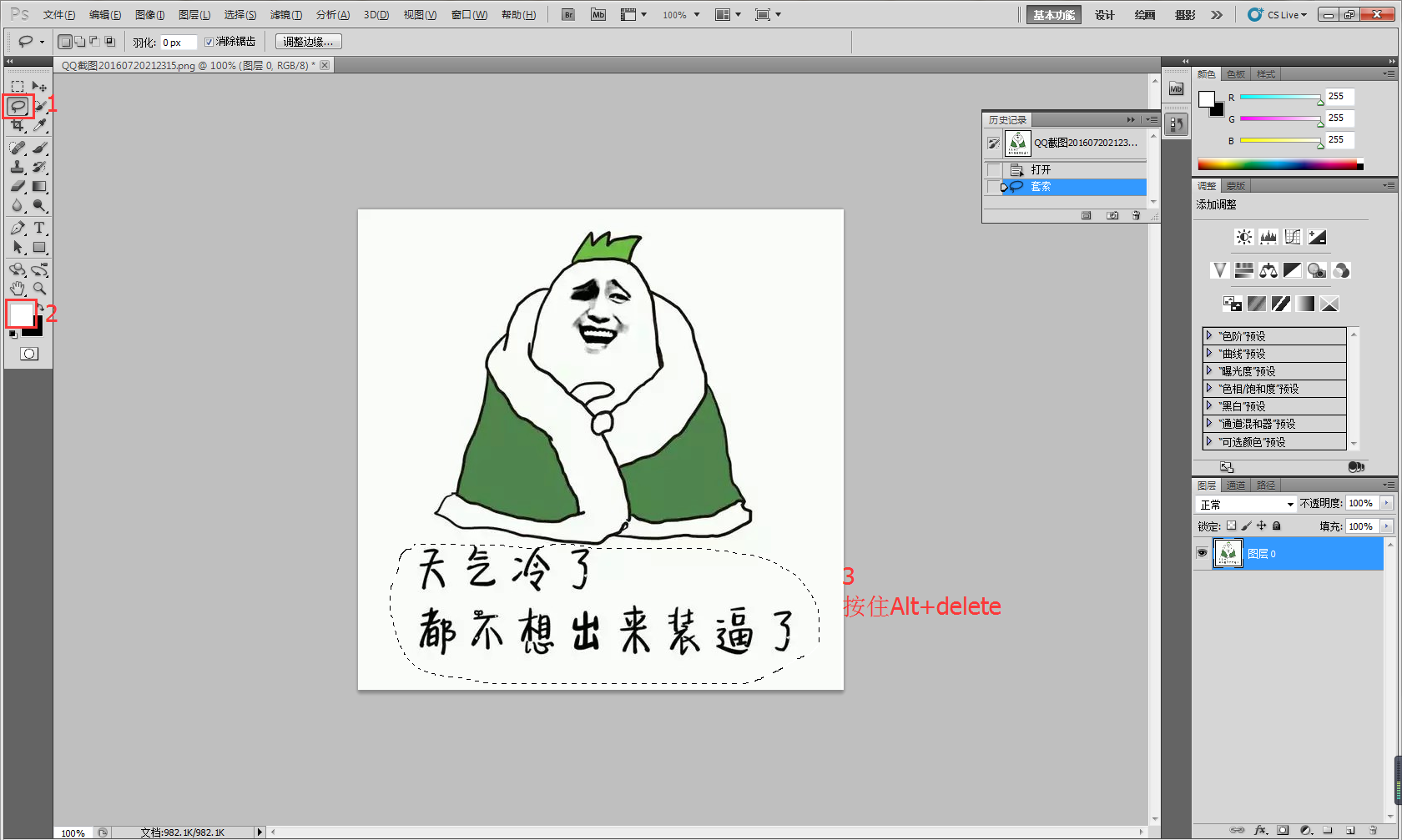Switch to 基本功能 workspace
This screenshot has height=840, width=1402.
[x=1054, y=15]
